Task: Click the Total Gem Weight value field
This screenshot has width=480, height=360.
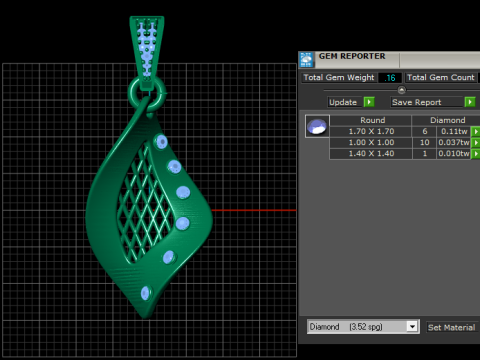Action: click(390, 78)
